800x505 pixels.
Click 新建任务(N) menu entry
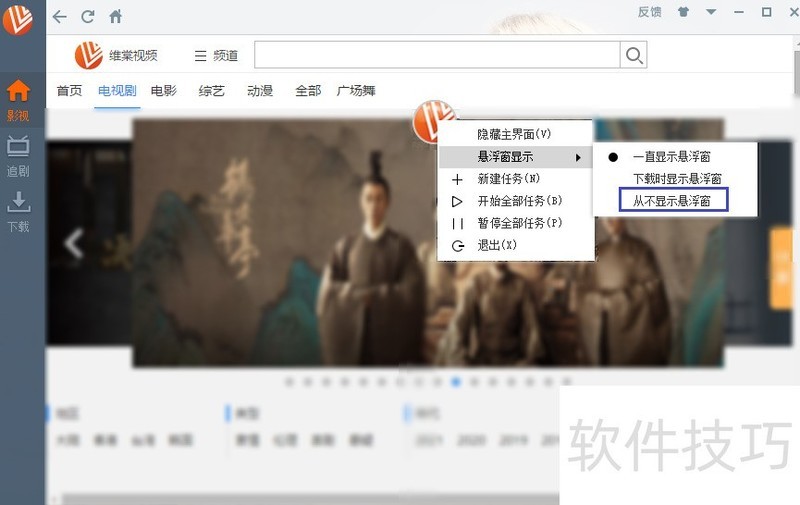pyautogui.click(x=508, y=179)
